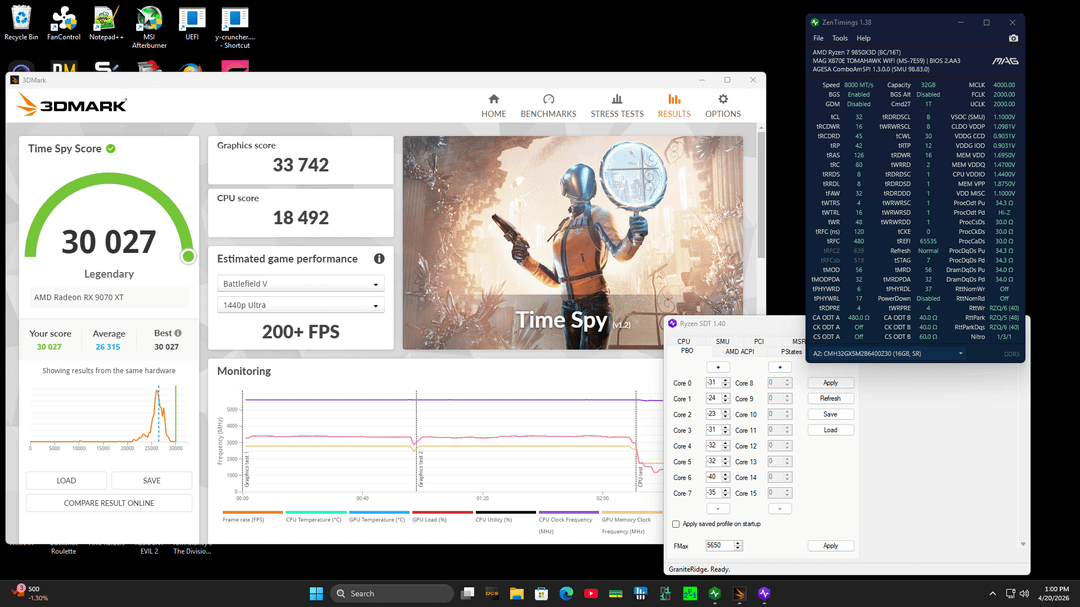Open MSI Afterburner from the desktop
Screen dimensions: 1080x607
[x=148, y=26]
